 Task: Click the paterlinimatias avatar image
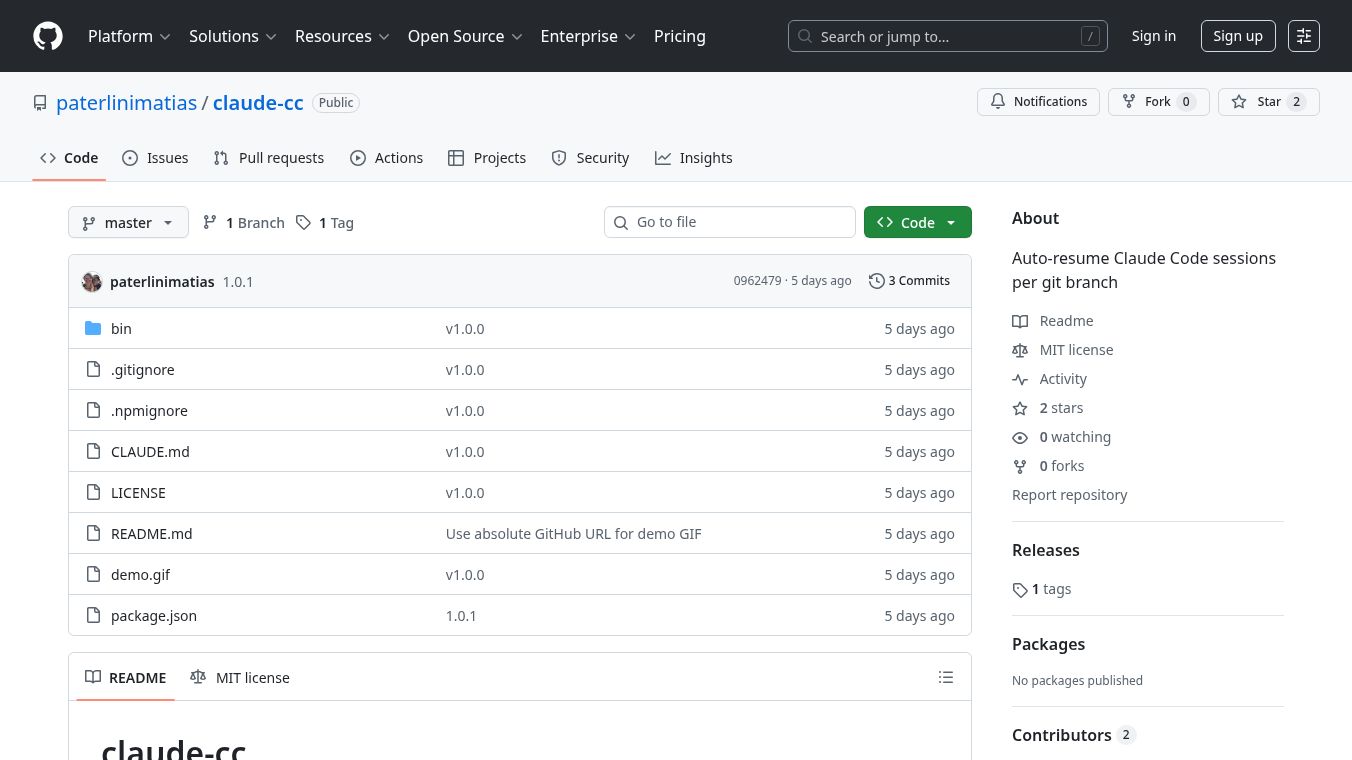92,282
